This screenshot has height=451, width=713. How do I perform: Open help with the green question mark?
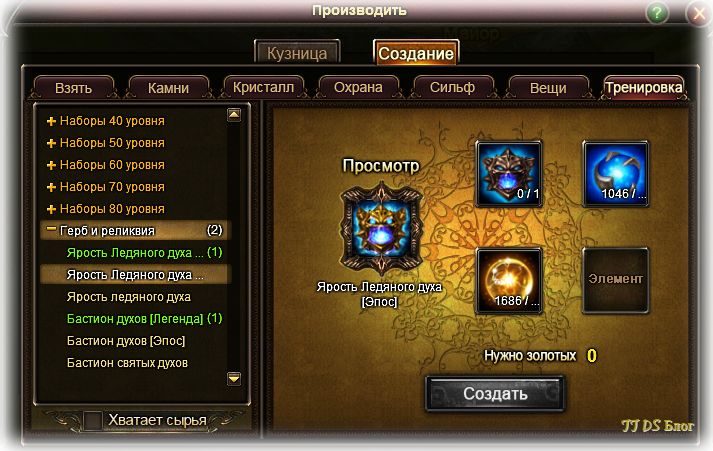pos(657,13)
